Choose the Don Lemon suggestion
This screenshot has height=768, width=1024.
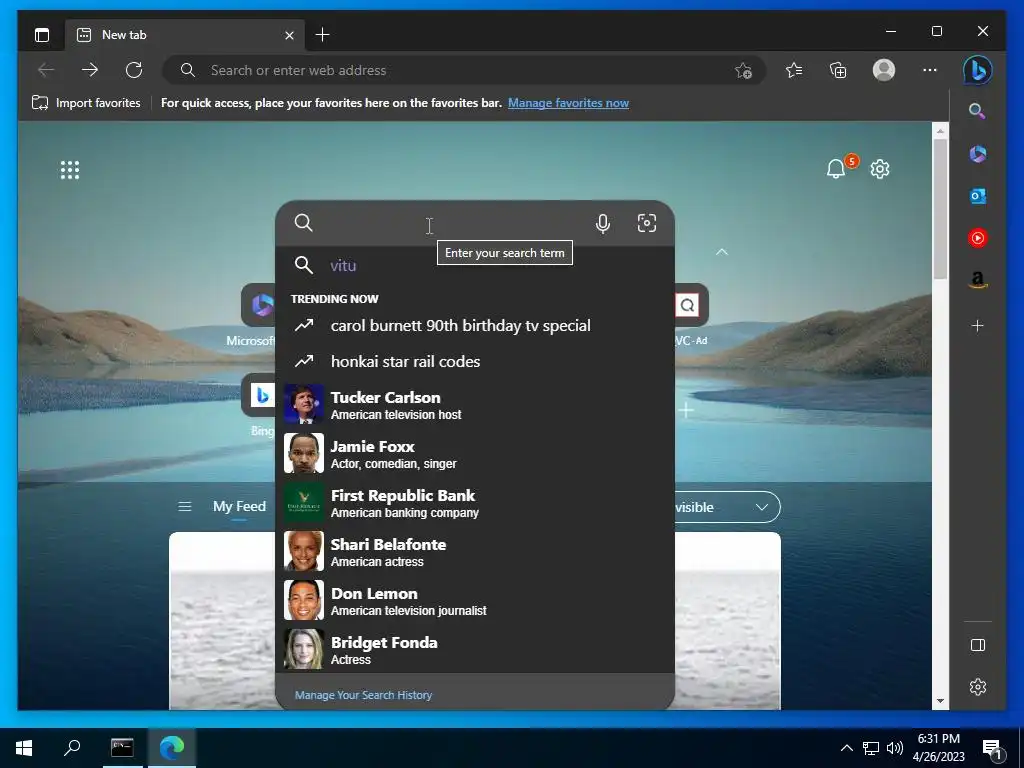(x=475, y=600)
